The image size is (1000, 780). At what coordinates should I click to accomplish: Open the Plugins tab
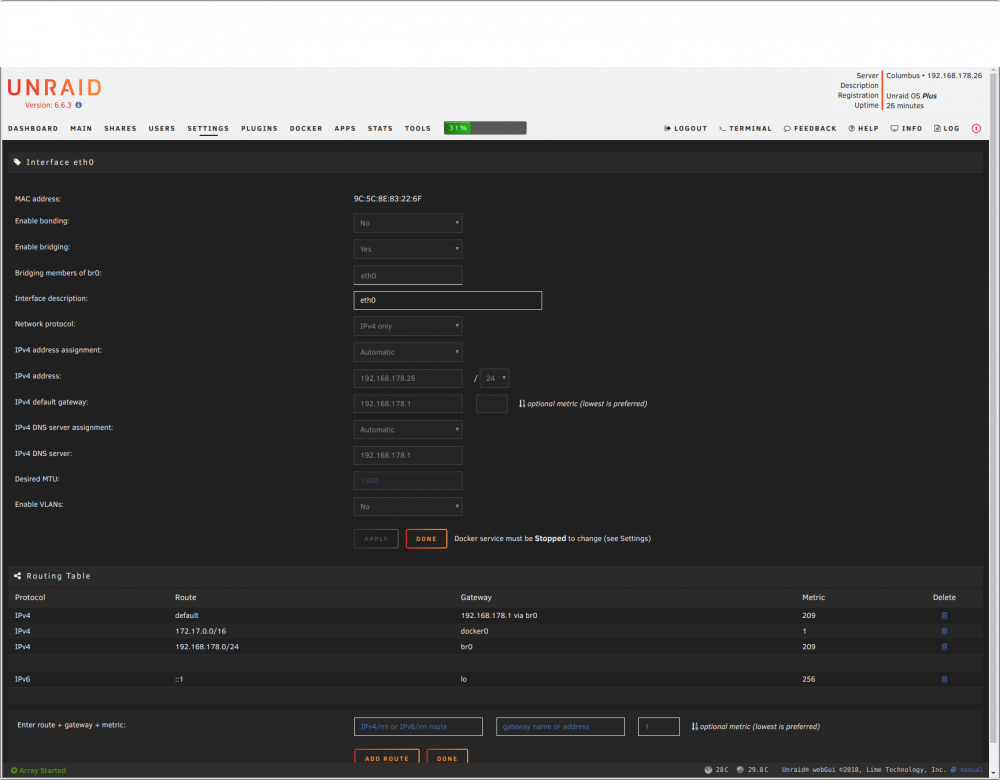tap(260, 128)
